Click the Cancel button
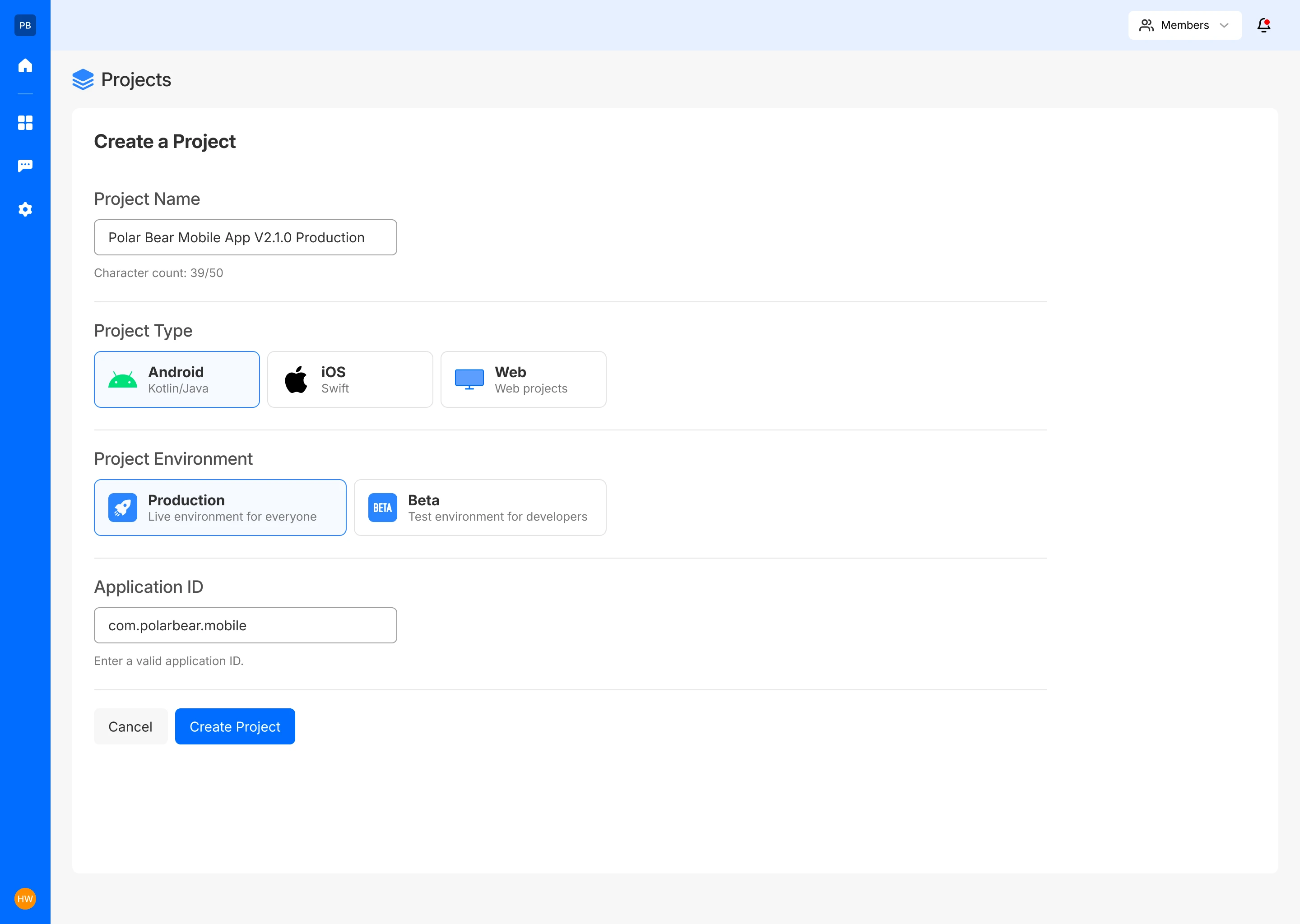Viewport: 1300px width, 924px height. 130,726
